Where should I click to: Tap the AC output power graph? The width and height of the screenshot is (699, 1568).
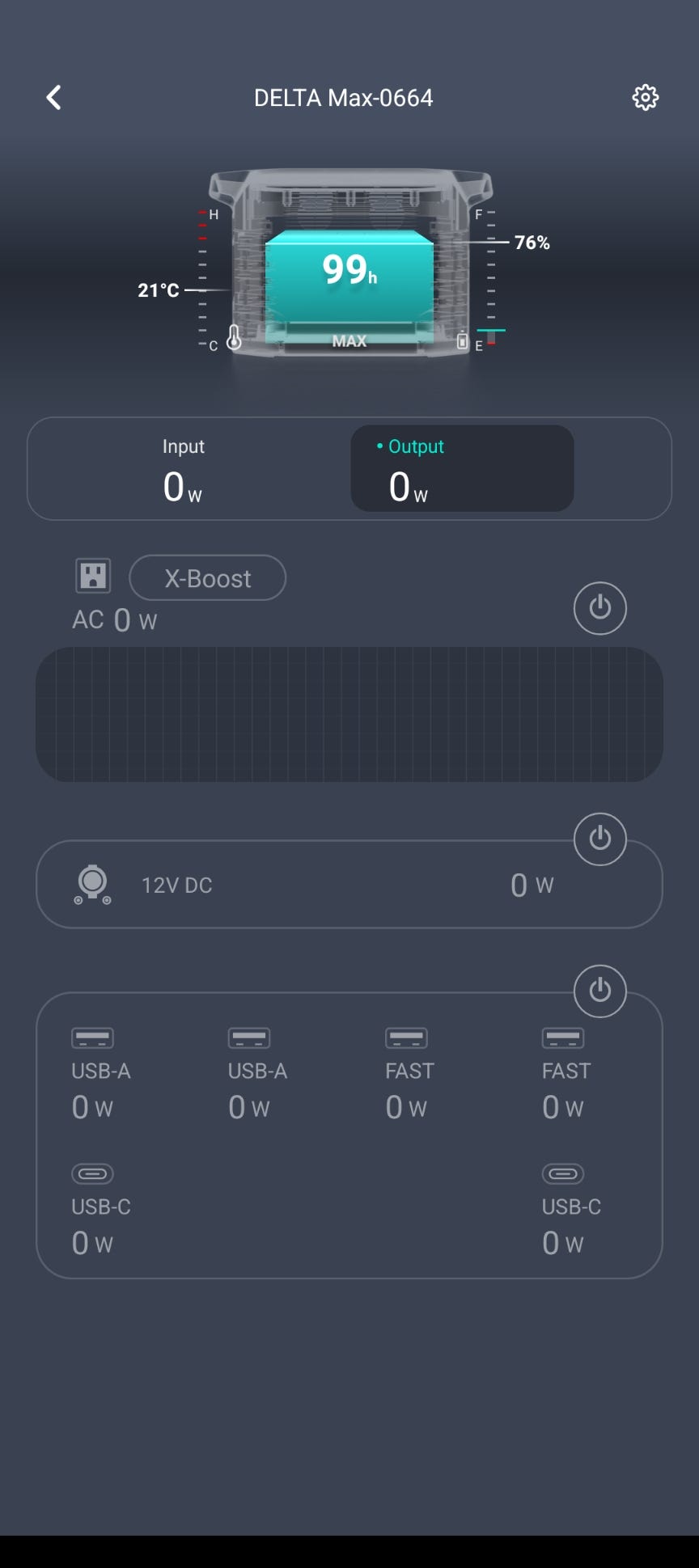tap(349, 714)
